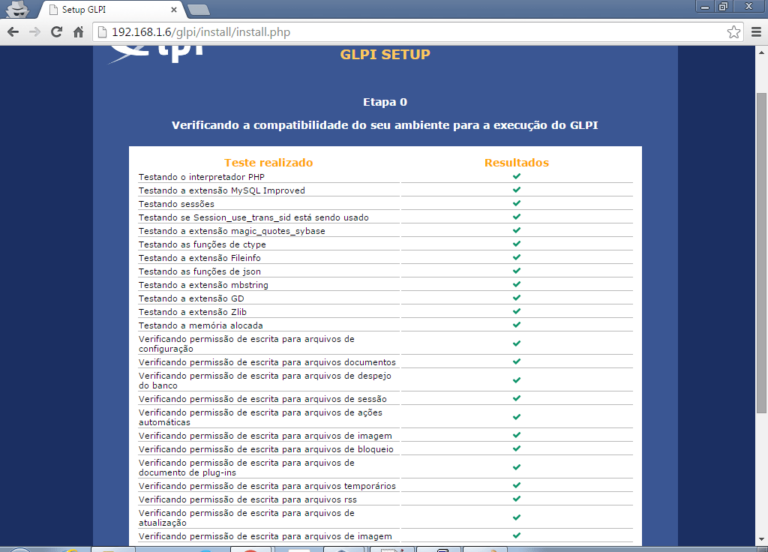
Task: Click 'Testando o interpretador PHP' row text
Action: [x=201, y=177]
